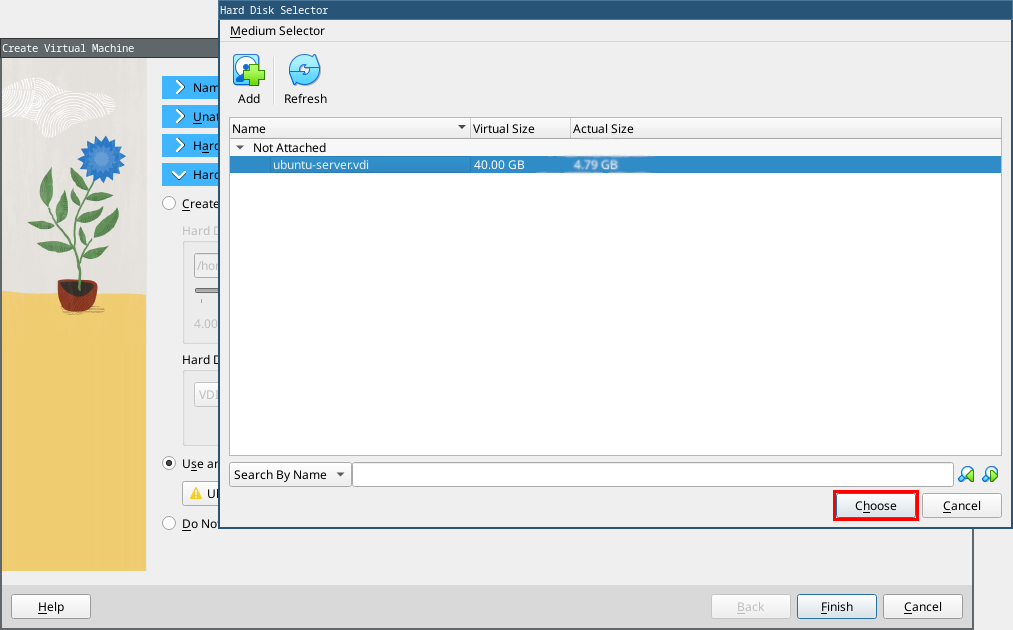Expand the first wizard section chevron
The image size is (1013, 630).
(x=180, y=88)
